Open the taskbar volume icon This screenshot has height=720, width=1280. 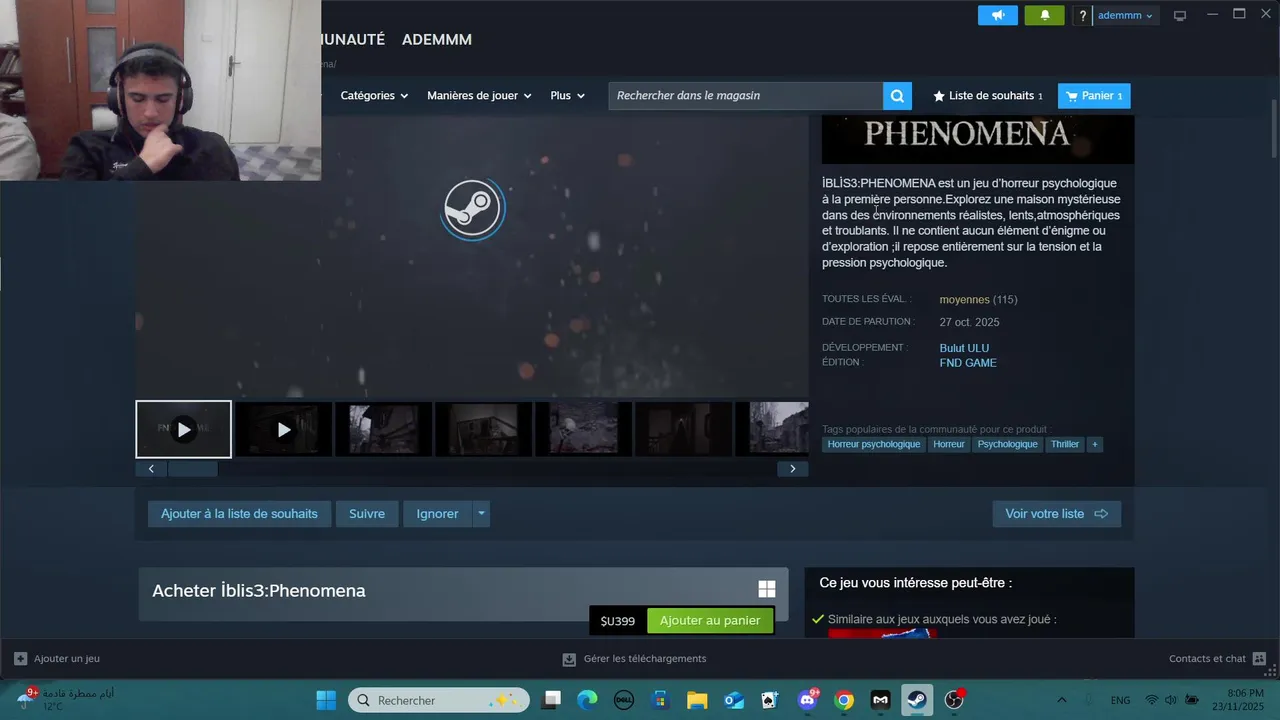click(1172, 700)
